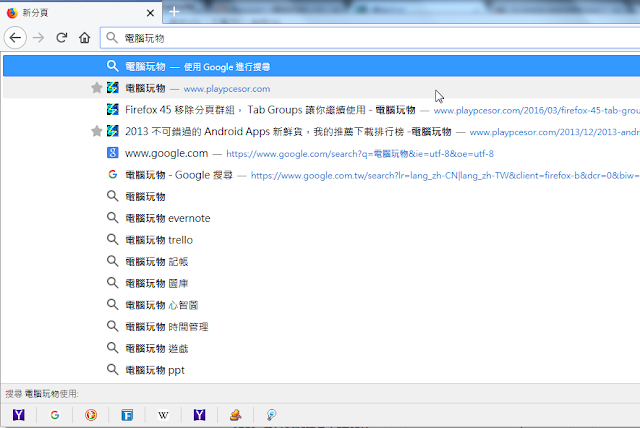This screenshot has height=428, width=640.
Task: Close the 新分頁 tab
Action: [x=150, y=13]
